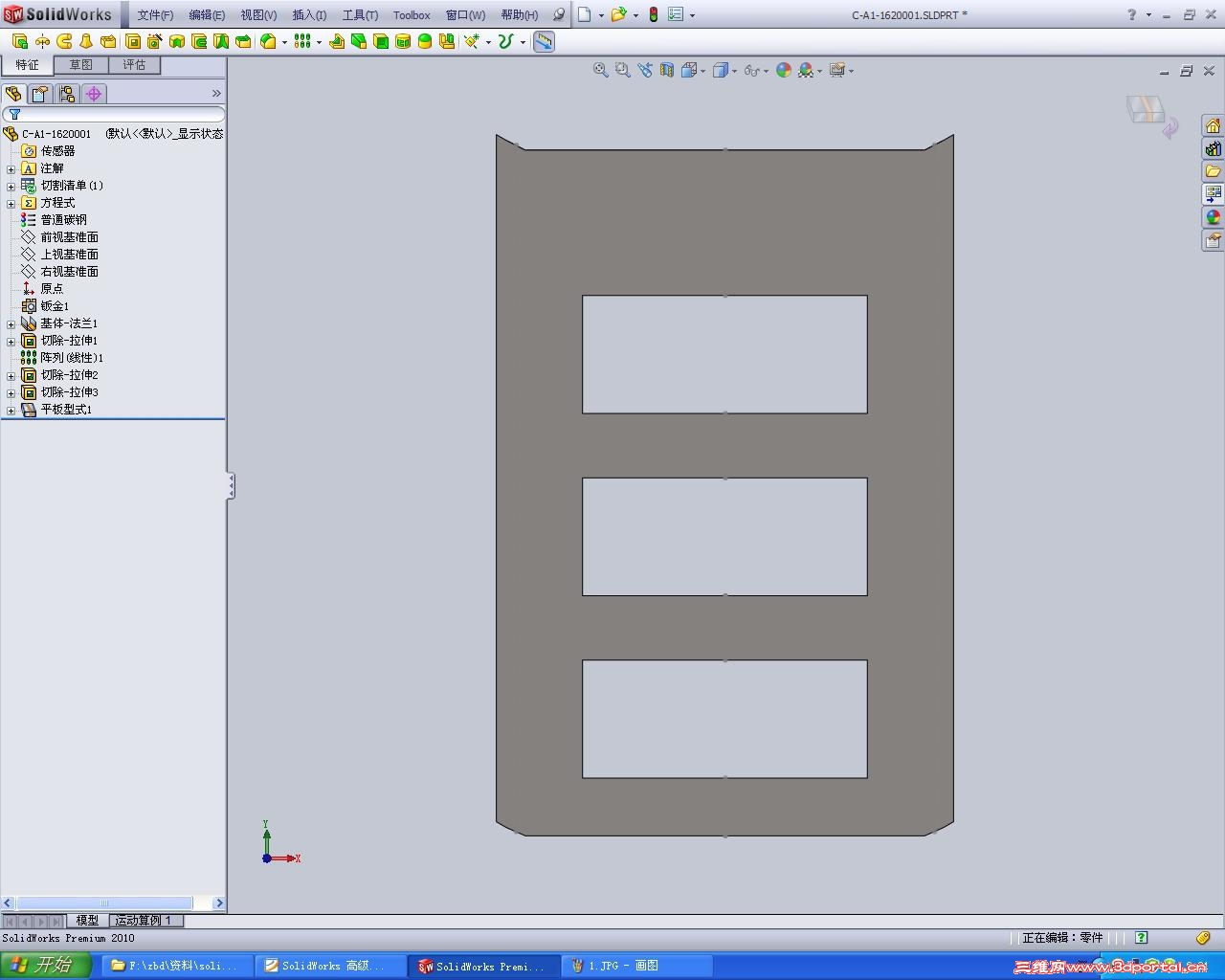Click the Rebuild traffic light icon
Screen dimensions: 1225x980
(654, 14)
